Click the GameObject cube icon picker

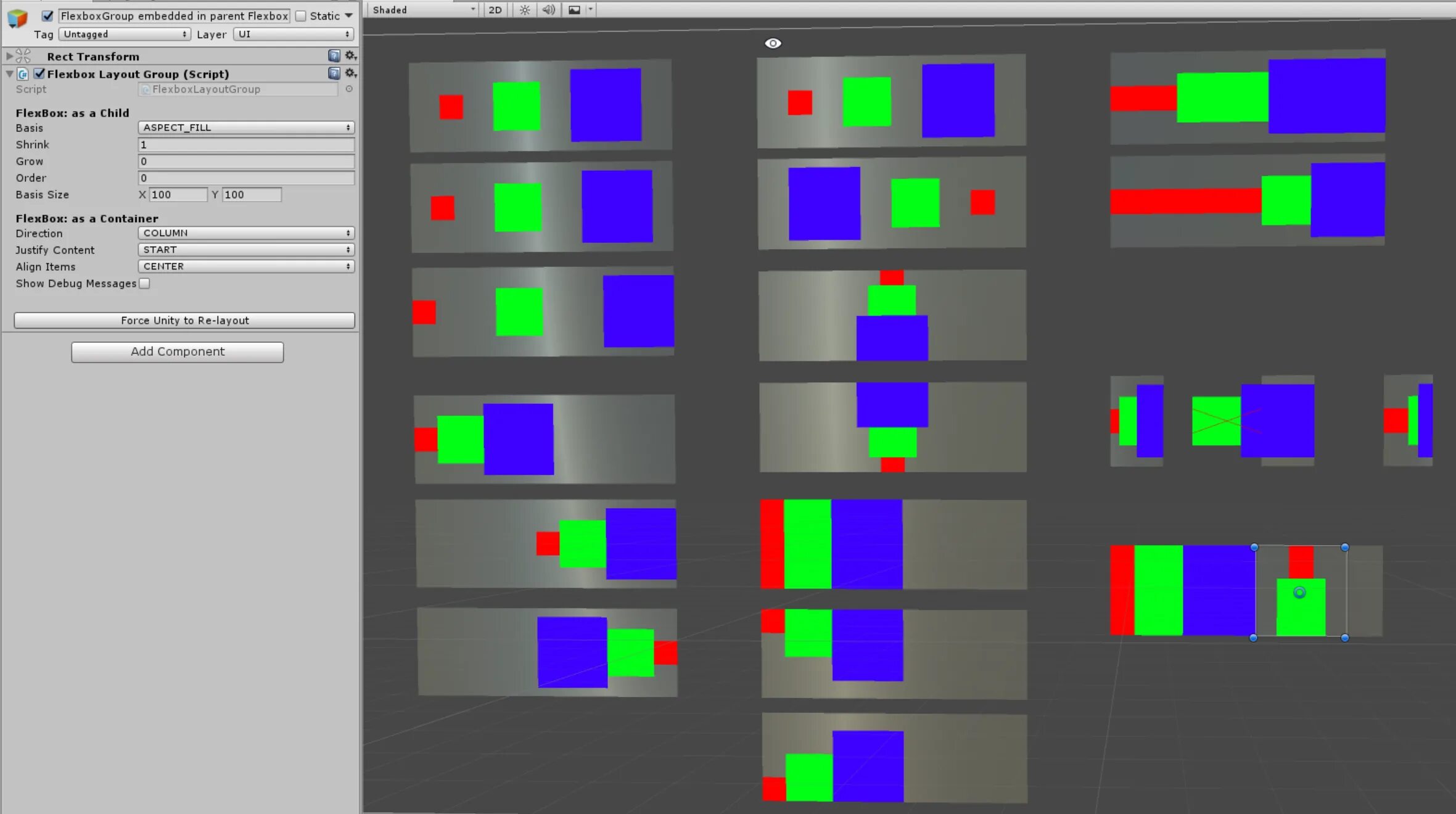click(18, 19)
